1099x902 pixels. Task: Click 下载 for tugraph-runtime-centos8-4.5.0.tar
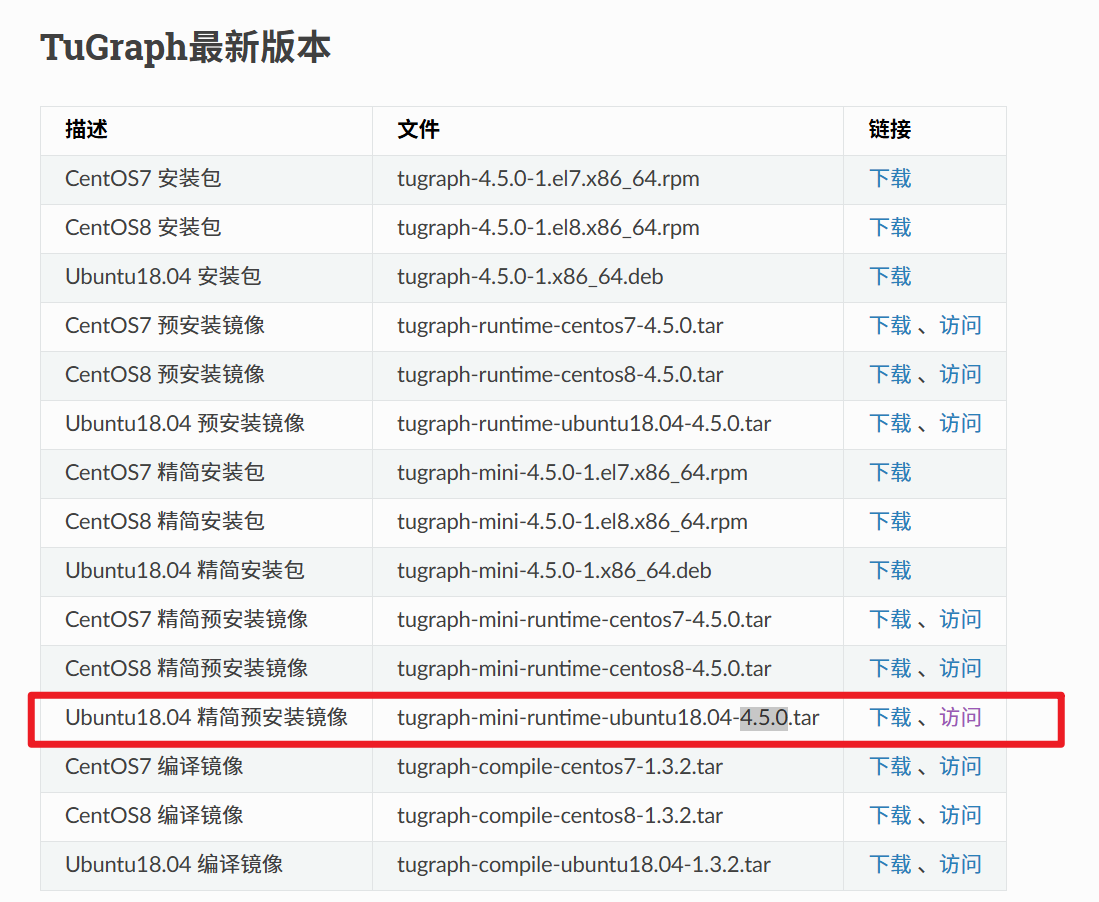[890, 375]
